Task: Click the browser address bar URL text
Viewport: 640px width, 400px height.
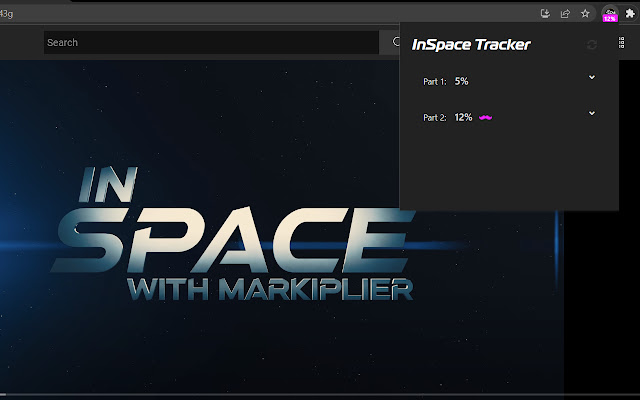Action: 7,13
